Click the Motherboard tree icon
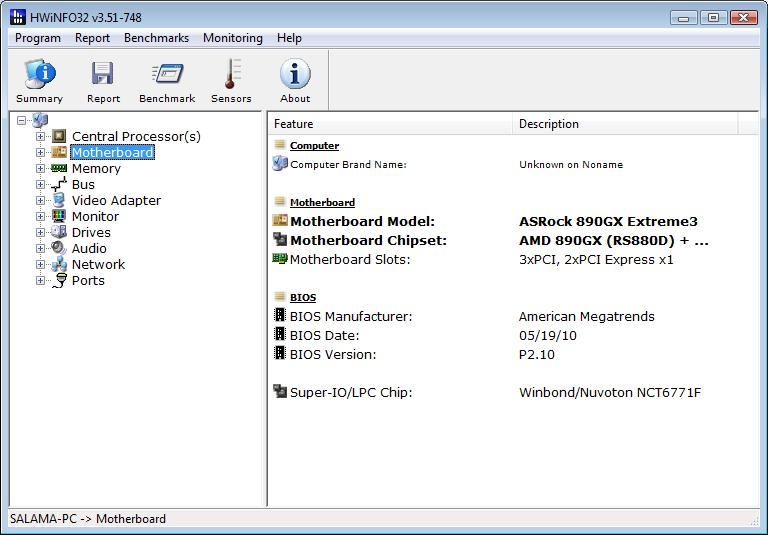This screenshot has width=768, height=535. click(59, 152)
